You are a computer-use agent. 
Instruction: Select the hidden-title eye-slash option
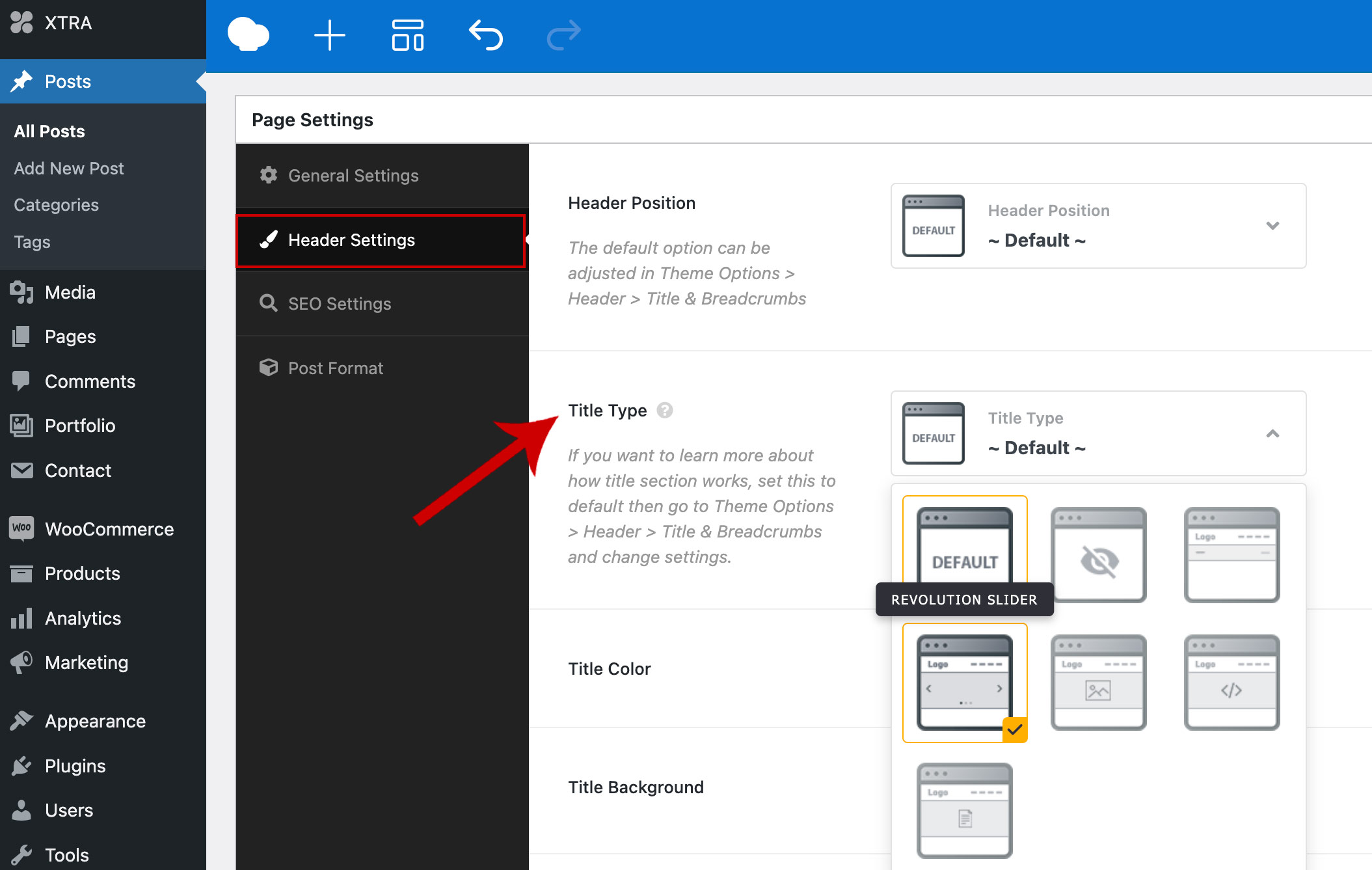click(1098, 555)
